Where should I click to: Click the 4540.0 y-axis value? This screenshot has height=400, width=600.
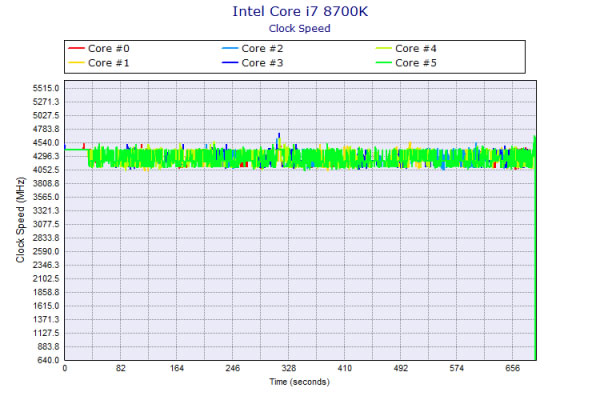(46, 143)
